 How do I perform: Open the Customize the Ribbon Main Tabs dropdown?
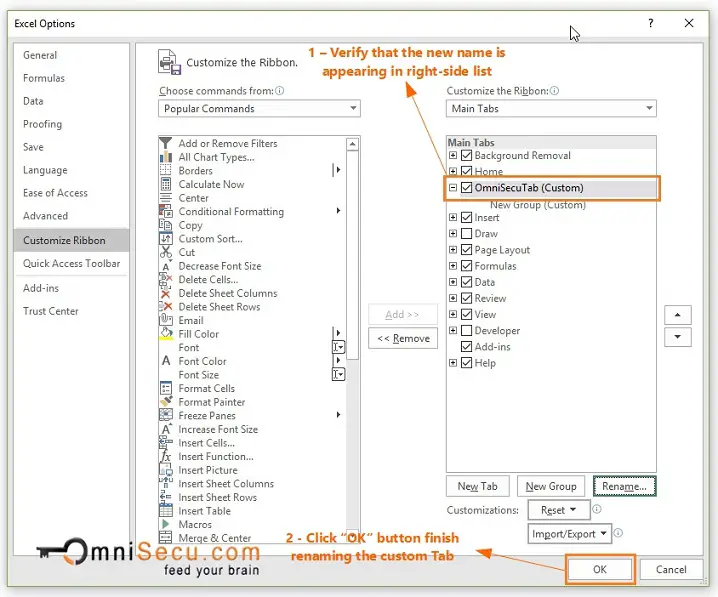pos(551,109)
